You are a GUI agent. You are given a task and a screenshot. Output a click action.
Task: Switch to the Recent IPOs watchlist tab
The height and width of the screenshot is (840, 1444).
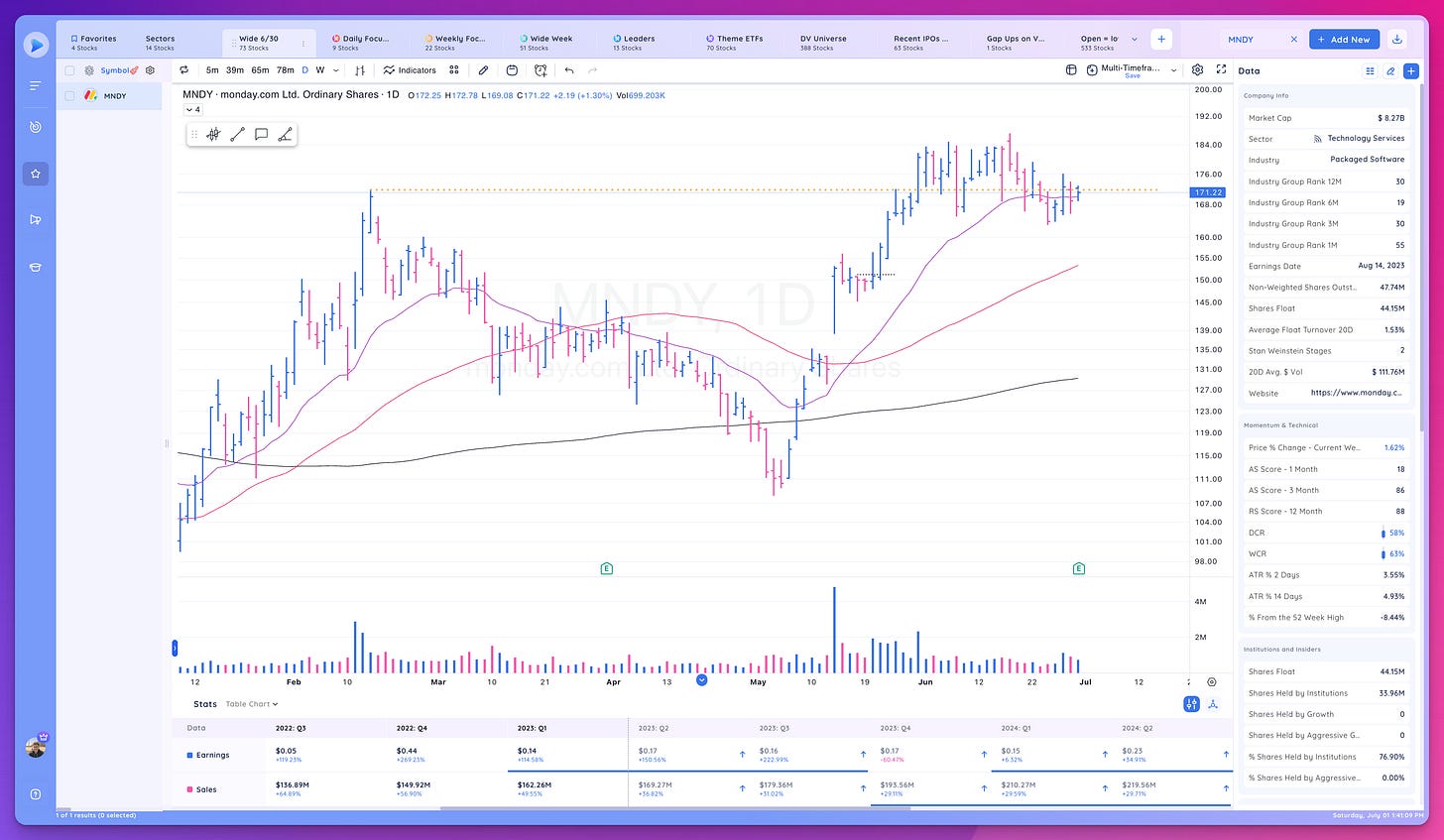tap(920, 43)
